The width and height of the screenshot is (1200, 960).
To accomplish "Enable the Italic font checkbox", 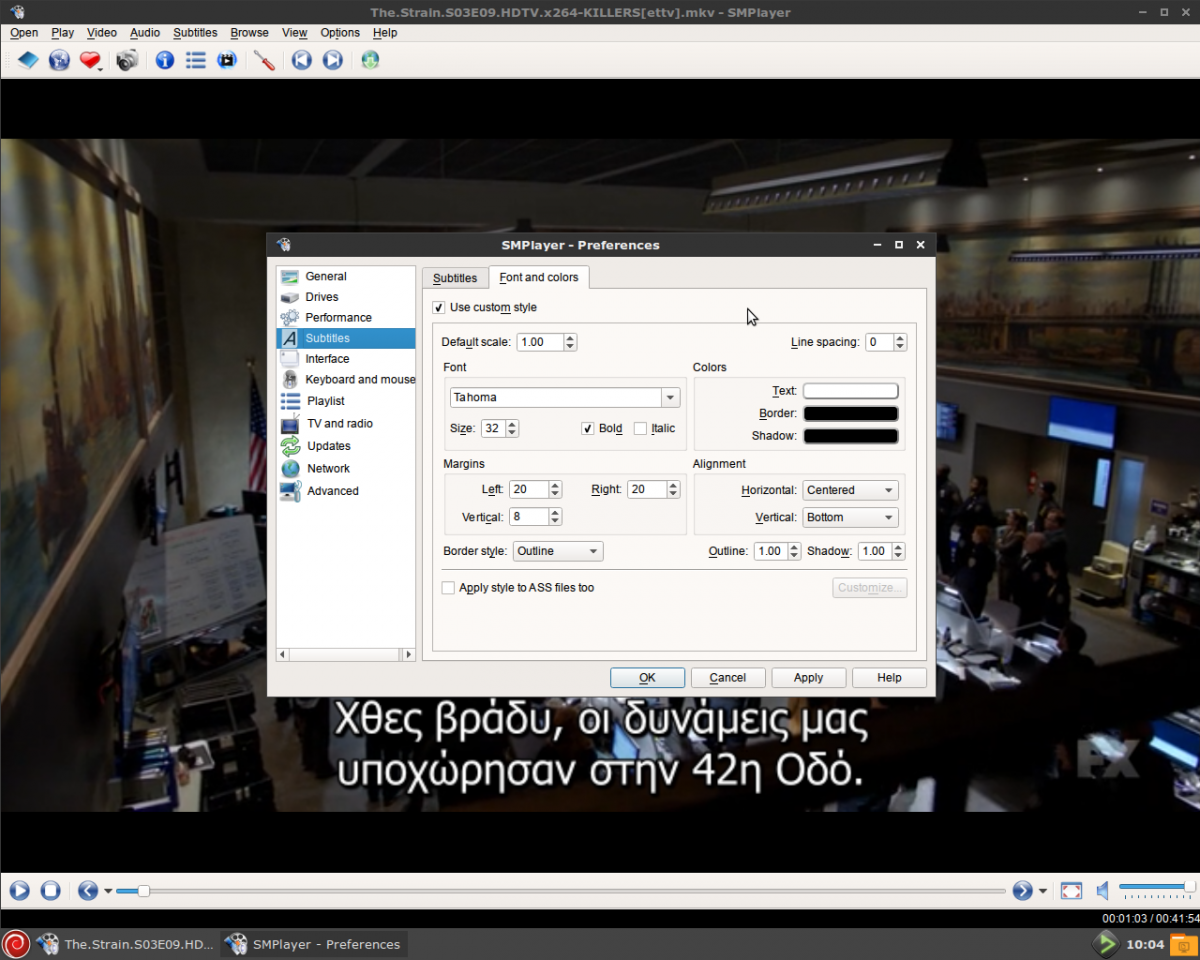I will [x=640, y=429].
